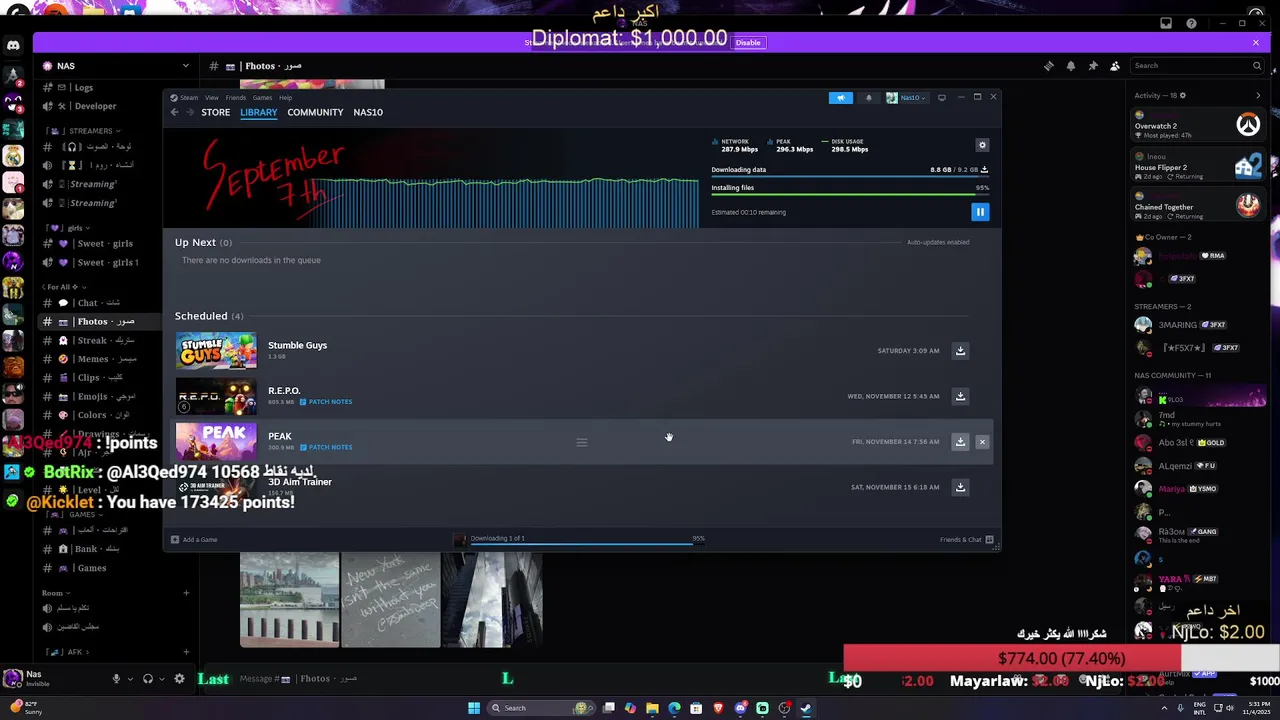Image resolution: width=1280 pixels, height=720 pixels.
Task: Open Steam Big Picture mode monitor icon
Action: point(941,98)
